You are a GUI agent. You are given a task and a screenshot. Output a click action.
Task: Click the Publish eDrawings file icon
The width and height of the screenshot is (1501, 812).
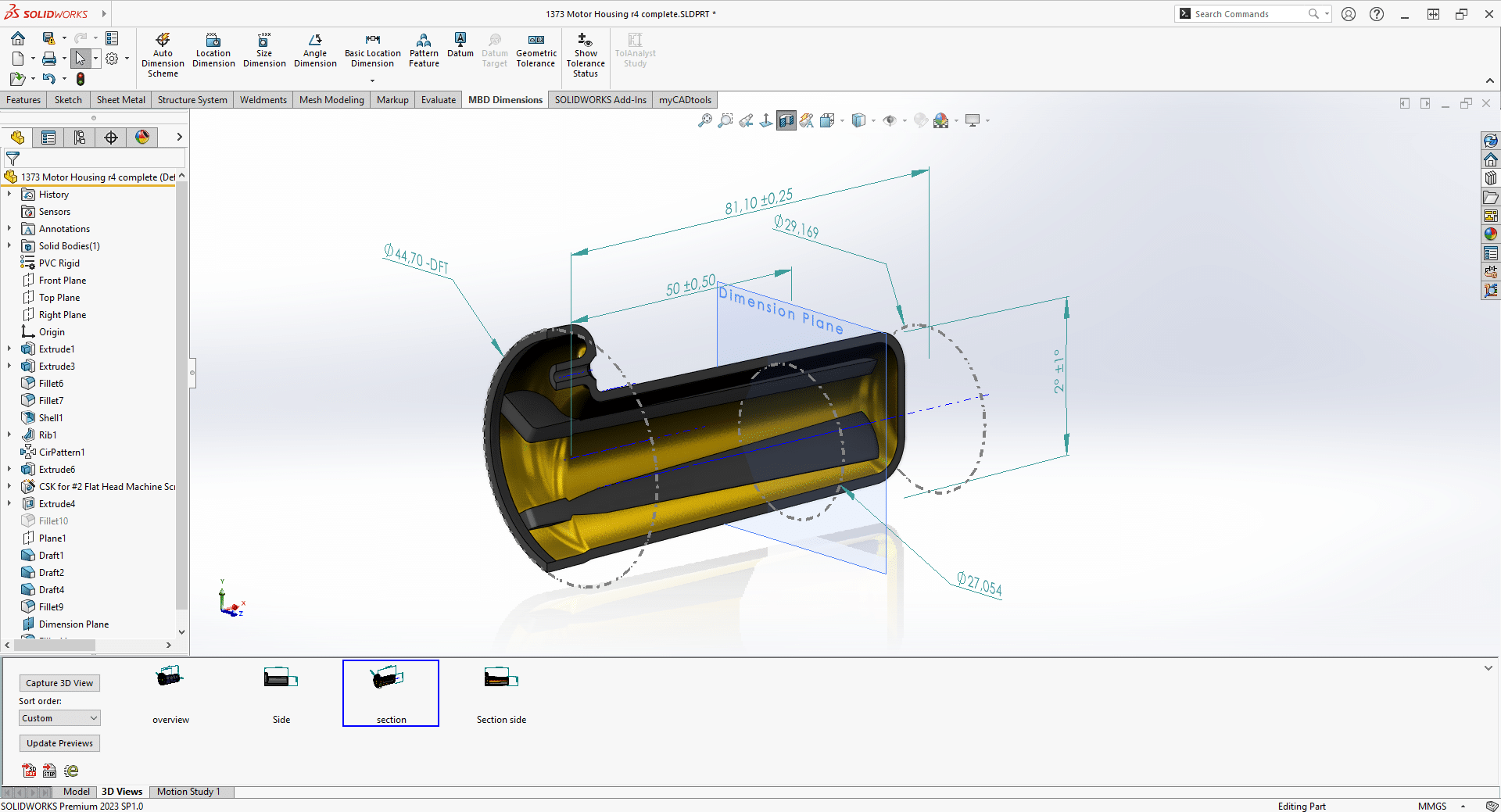coord(71,771)
